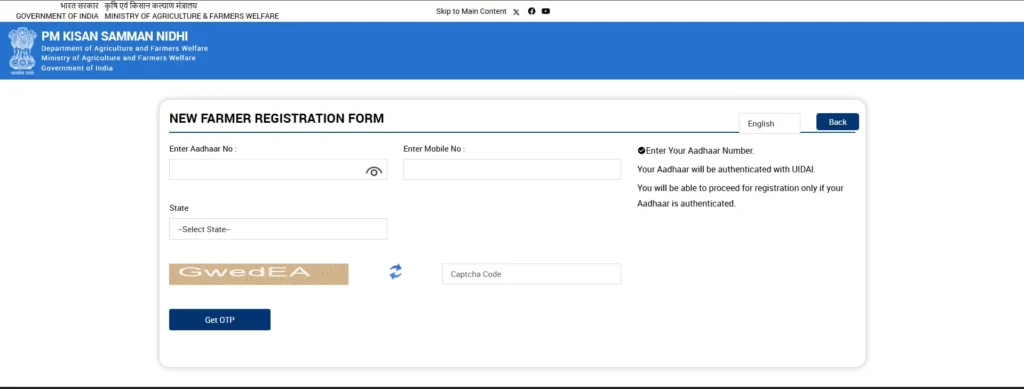Click Ministry of Agriculture & Farmers Welfare top text
Screen dimensions: 1024x389
tap(191, 16)
